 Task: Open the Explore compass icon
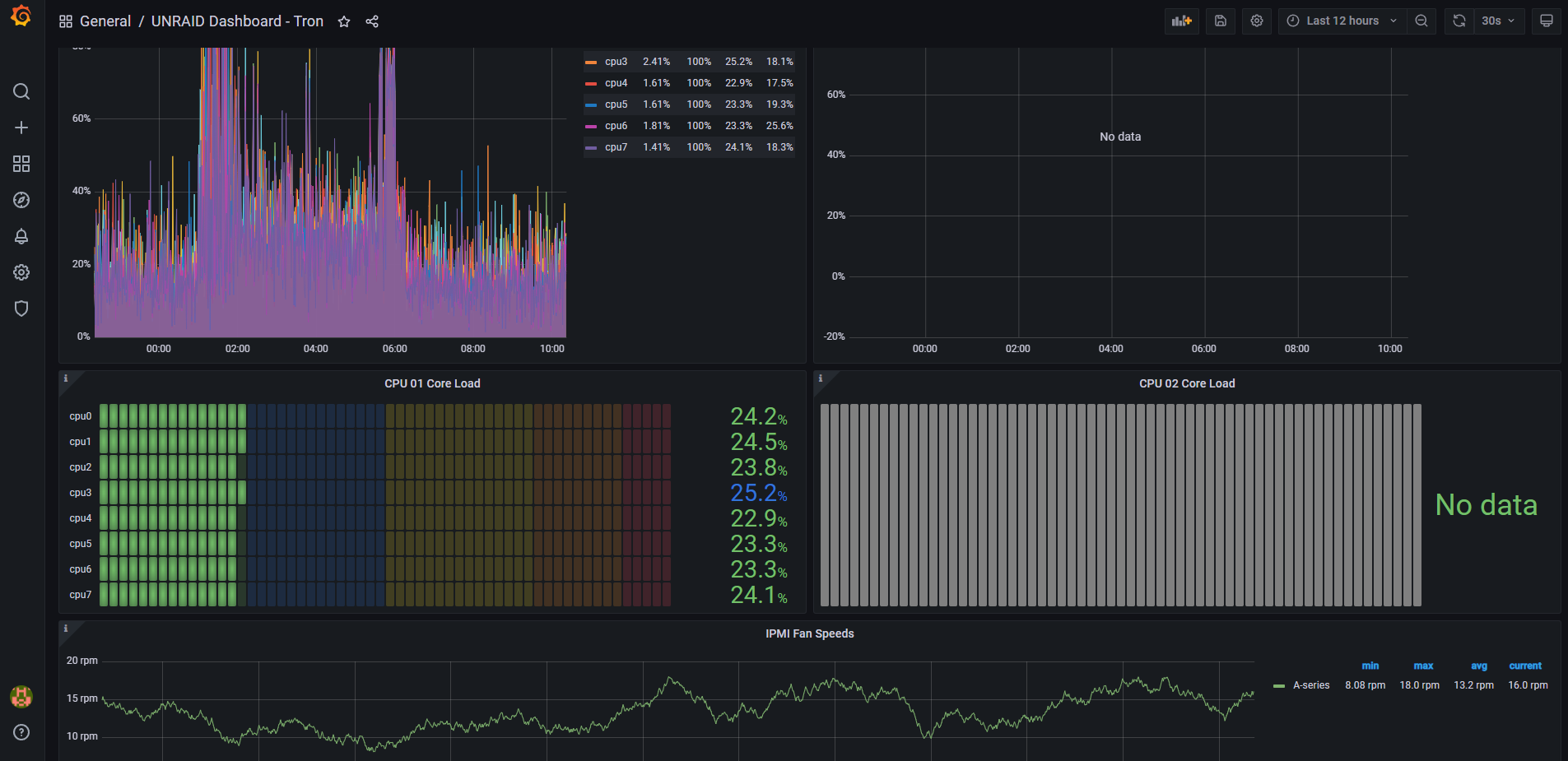21,200
